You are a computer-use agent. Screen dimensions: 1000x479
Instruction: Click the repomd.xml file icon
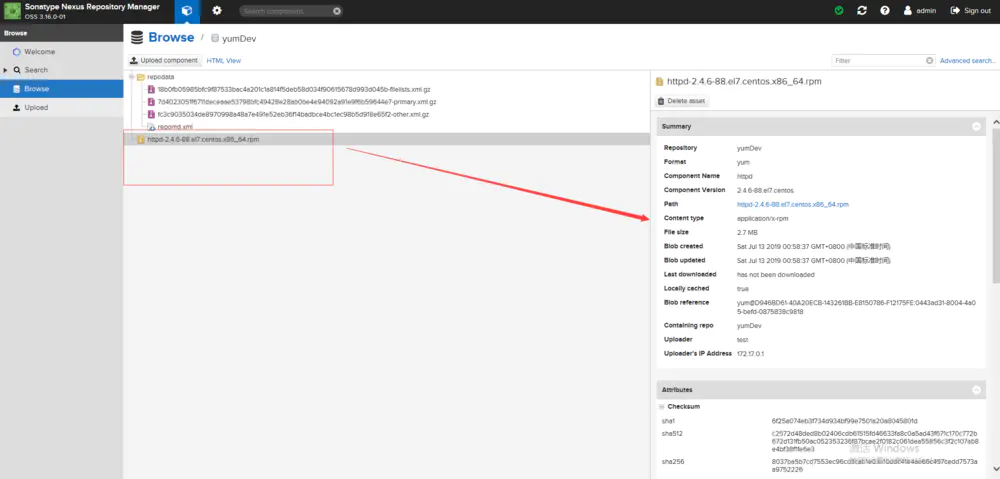151,127
